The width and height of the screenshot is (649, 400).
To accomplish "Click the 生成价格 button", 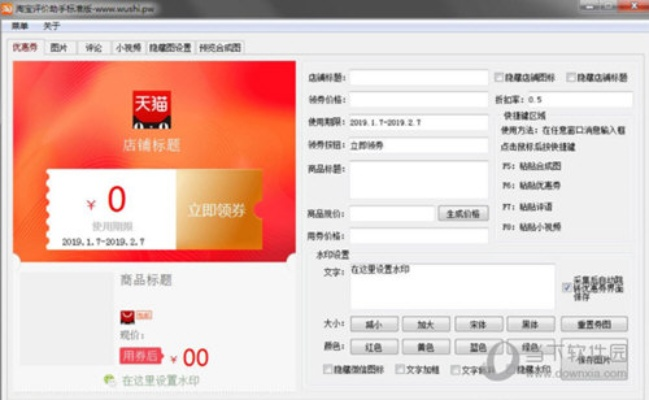I will [463, 214].
